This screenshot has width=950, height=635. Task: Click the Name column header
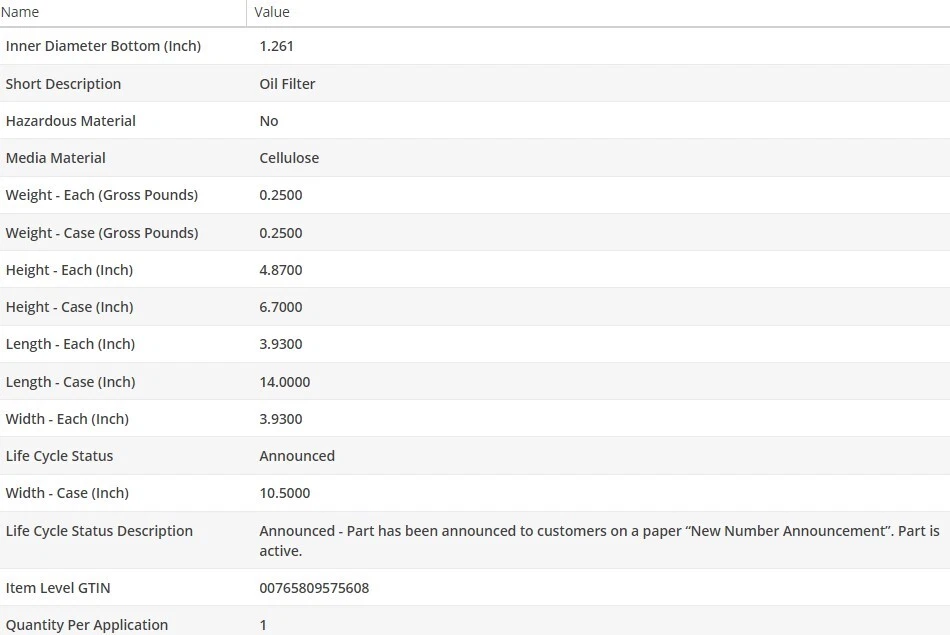[x=20, y=12]
